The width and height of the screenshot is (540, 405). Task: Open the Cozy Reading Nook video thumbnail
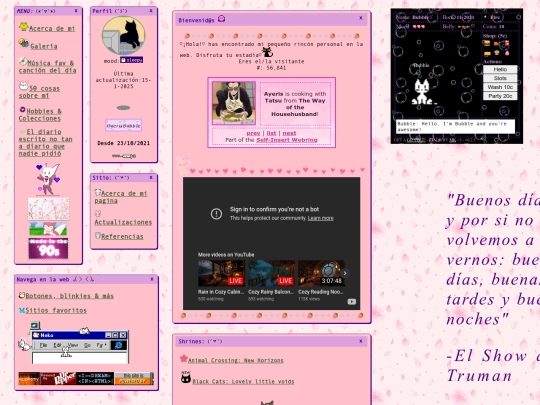click(321, 273)
